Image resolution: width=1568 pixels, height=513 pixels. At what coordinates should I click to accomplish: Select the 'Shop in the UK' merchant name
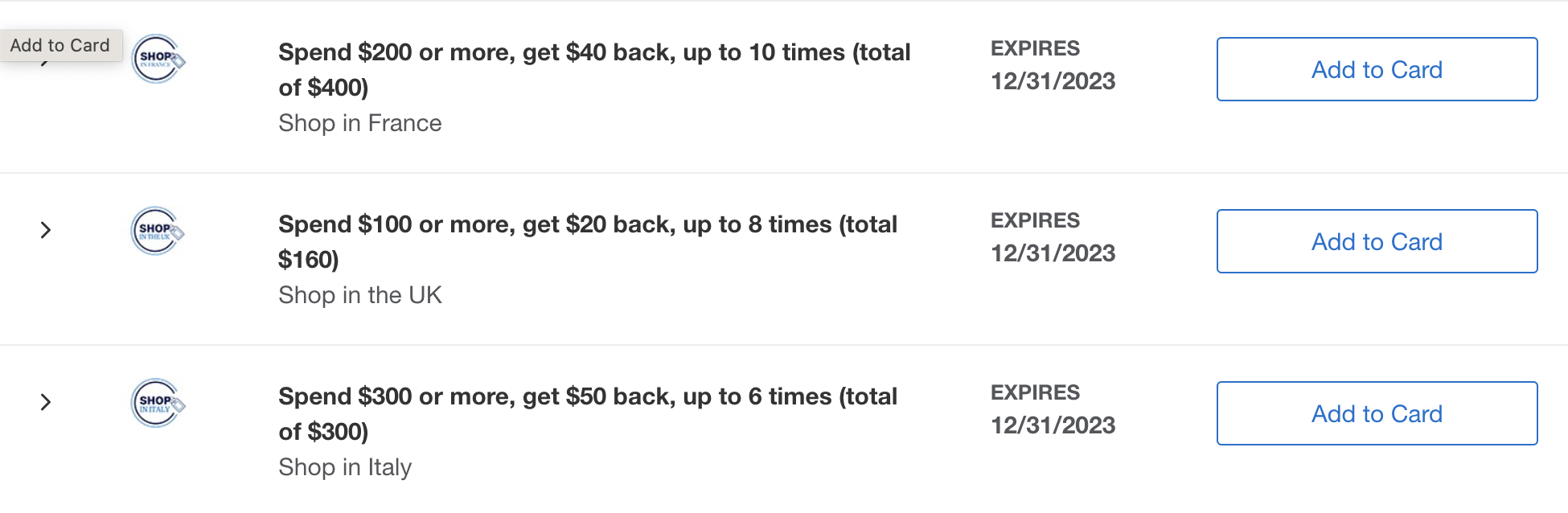(x=359, y=296)
